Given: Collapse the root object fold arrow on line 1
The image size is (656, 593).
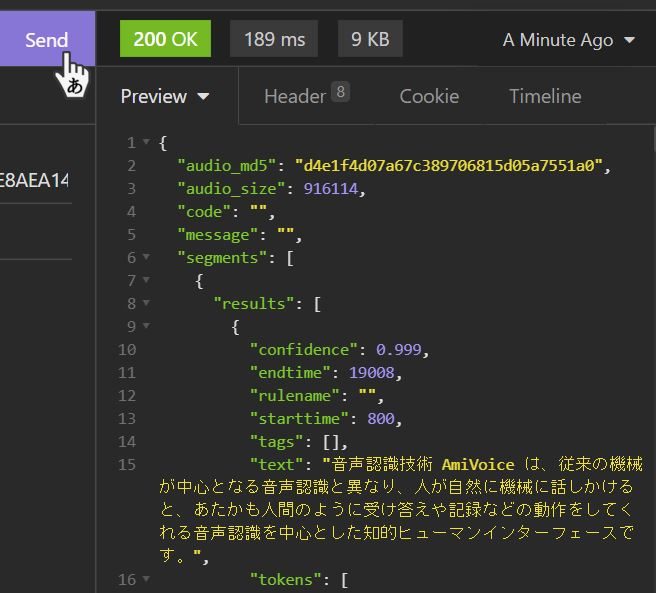Looking at the screenshot, I should click(x=146, y=142).
